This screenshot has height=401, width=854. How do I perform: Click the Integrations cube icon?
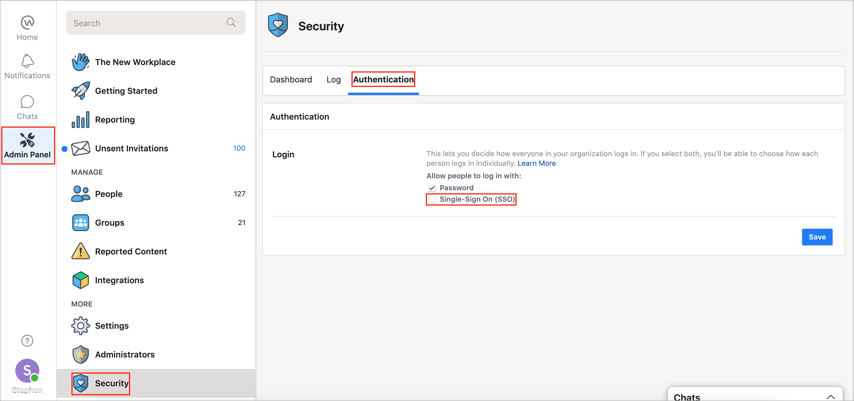coord(80,281)
